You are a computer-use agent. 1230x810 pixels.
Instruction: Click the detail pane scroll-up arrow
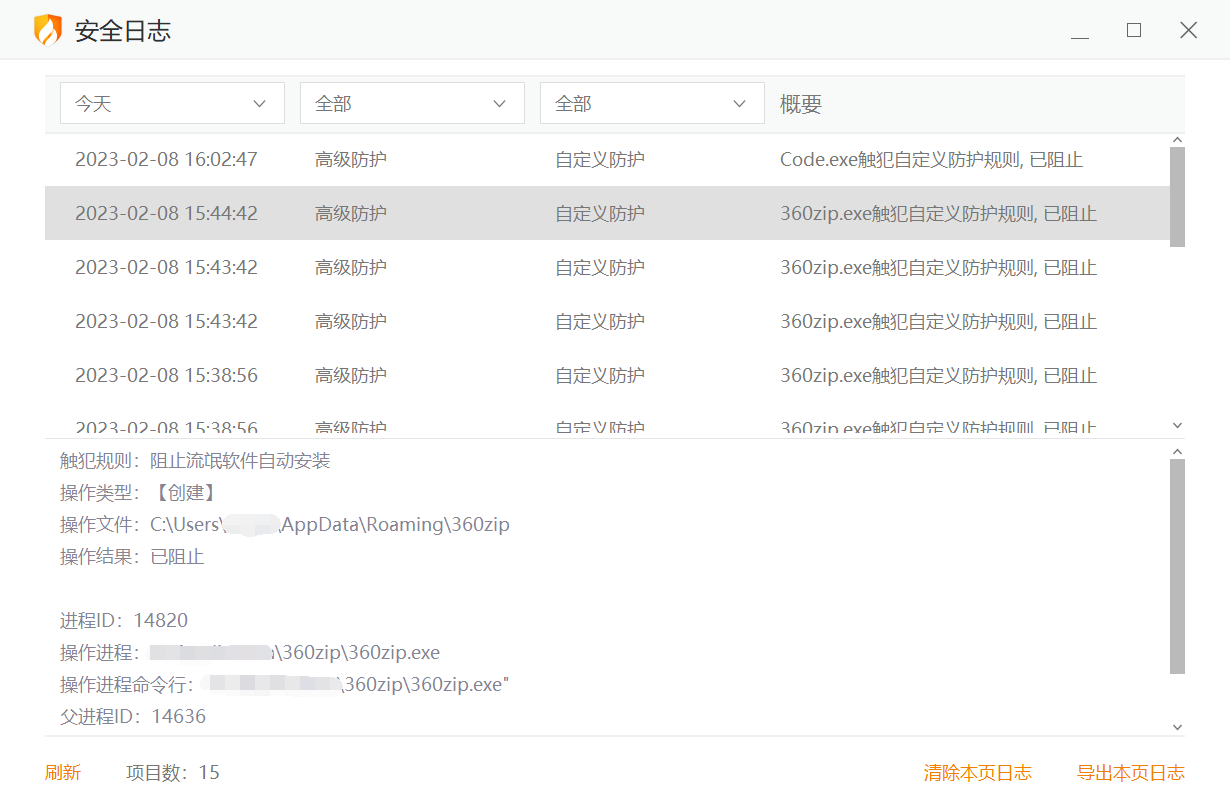click(x=1177, y=451)
